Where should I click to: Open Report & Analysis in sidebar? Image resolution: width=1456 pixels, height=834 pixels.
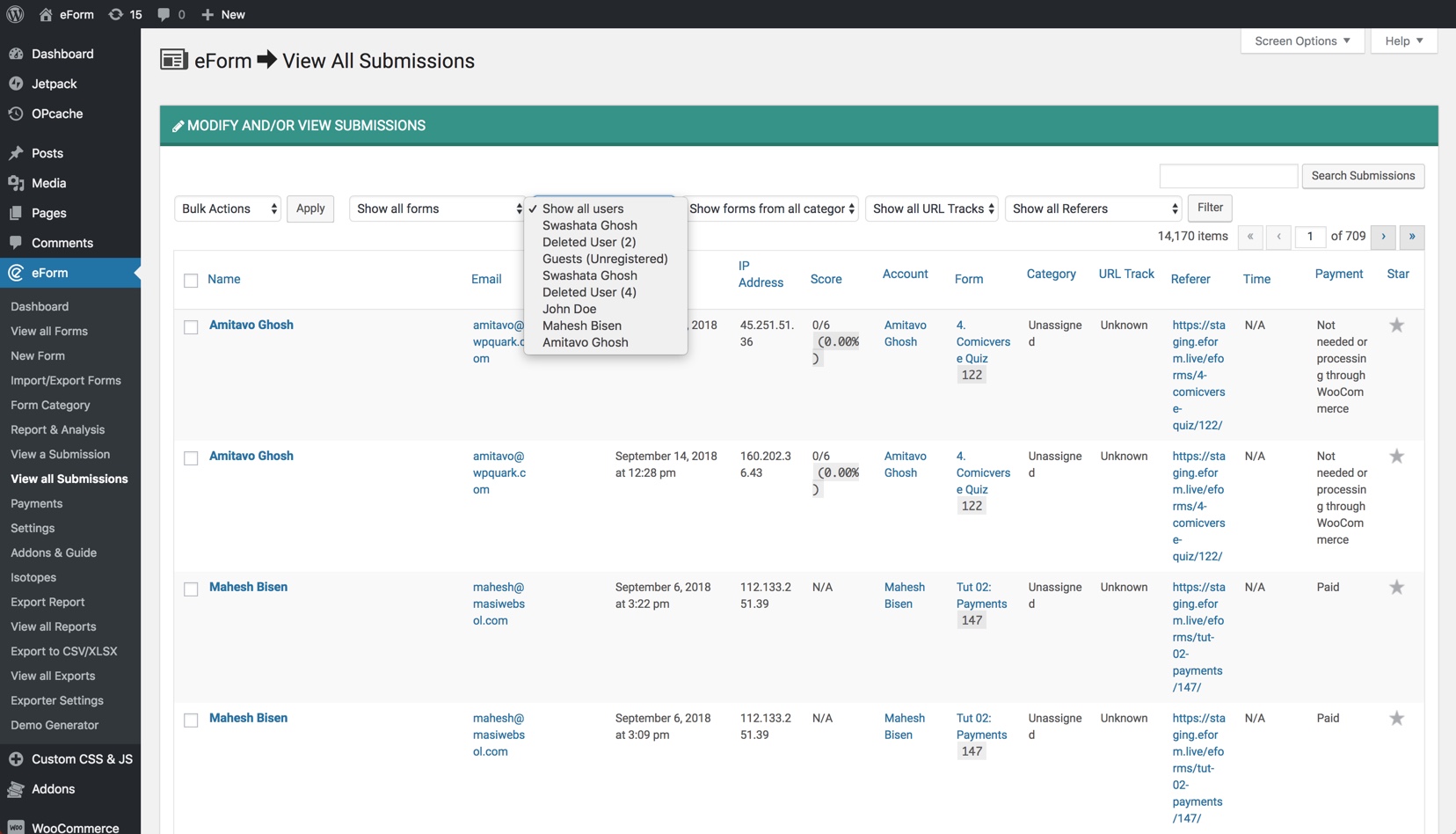tap(57, 429)
